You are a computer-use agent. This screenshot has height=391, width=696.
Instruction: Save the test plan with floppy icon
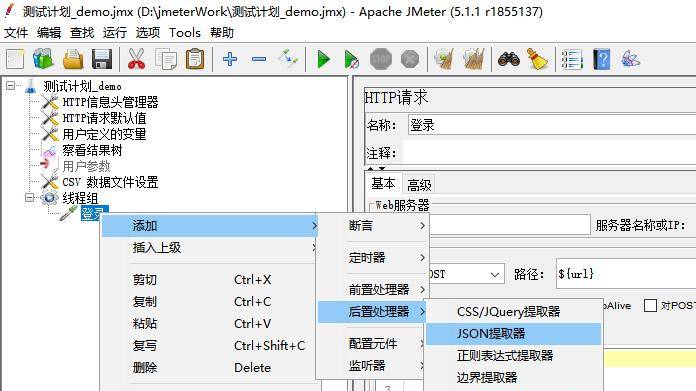(x=102, y=59)
